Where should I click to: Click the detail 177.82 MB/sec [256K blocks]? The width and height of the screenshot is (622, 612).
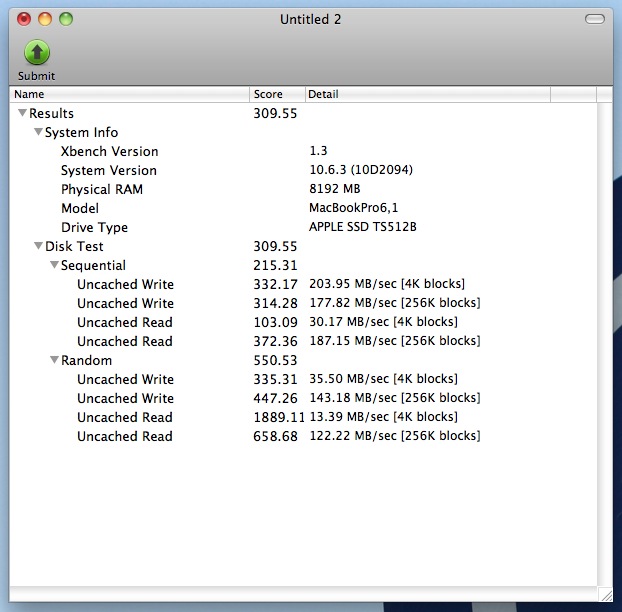395,303
